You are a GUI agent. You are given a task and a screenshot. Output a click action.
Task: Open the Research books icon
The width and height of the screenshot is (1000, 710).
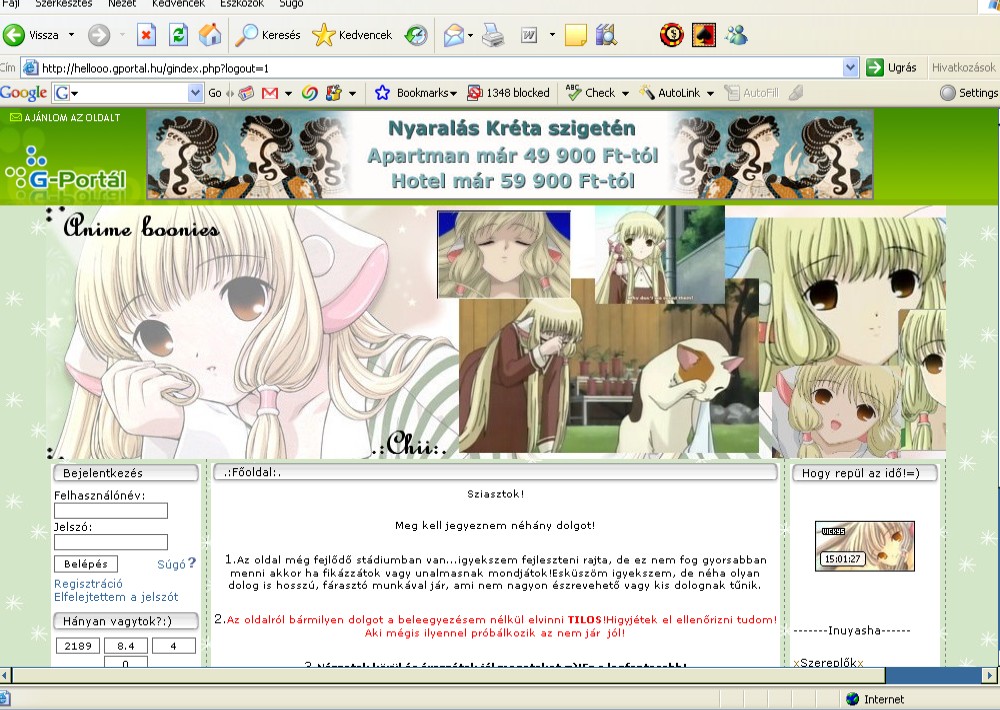pyautogui.click(x=606, y=35)
